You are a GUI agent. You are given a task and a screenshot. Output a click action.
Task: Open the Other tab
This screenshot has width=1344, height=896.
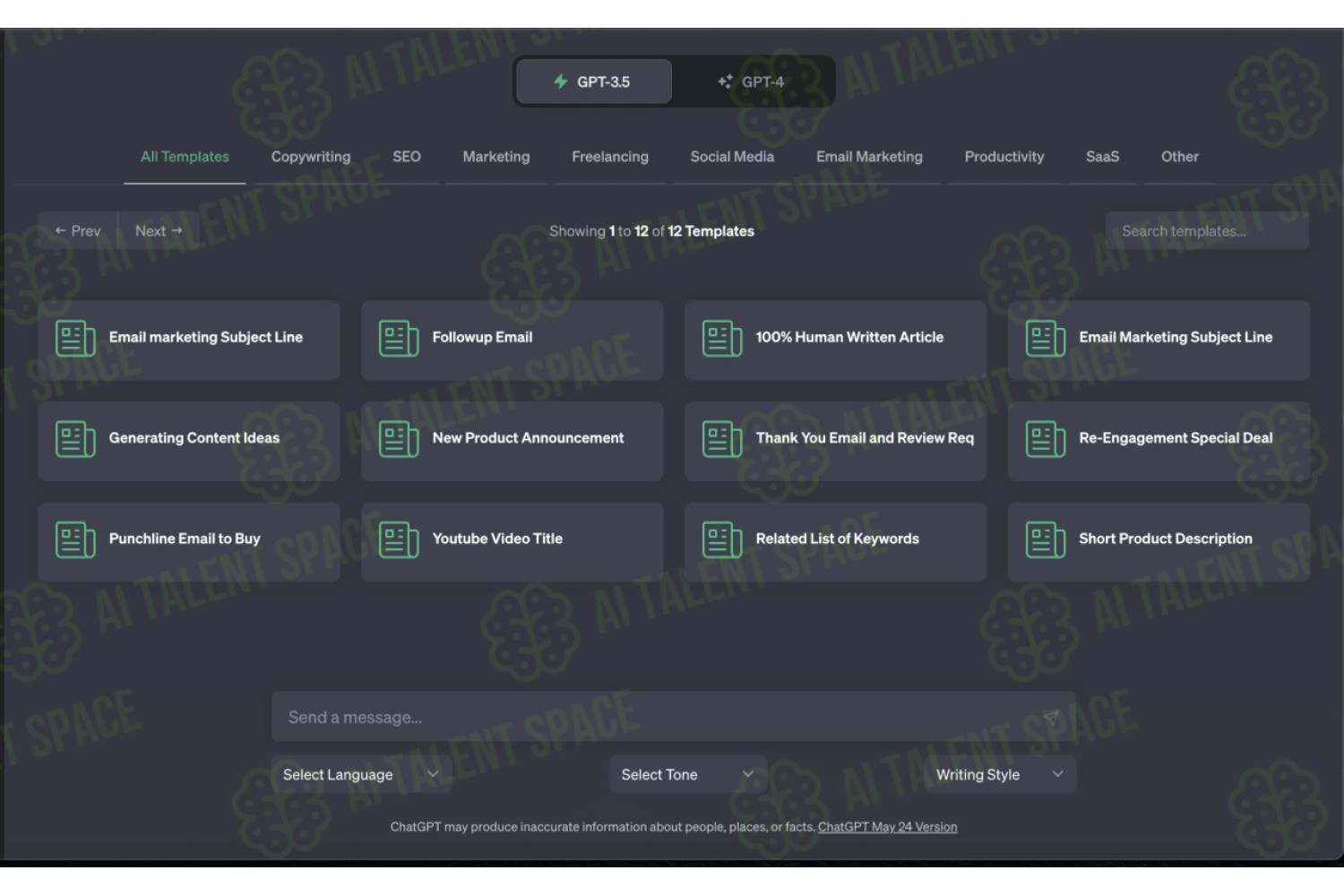pyautogui.click(x=1180, y=157)
